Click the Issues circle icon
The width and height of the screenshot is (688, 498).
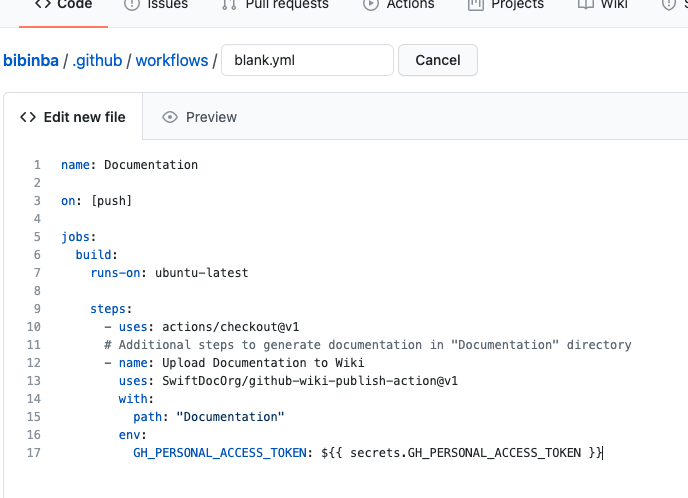(132, 4)
